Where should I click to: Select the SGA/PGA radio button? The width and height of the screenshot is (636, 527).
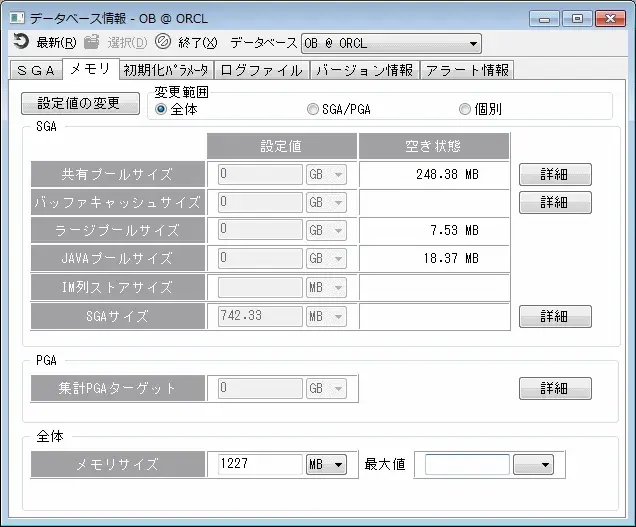click(313, 109)
